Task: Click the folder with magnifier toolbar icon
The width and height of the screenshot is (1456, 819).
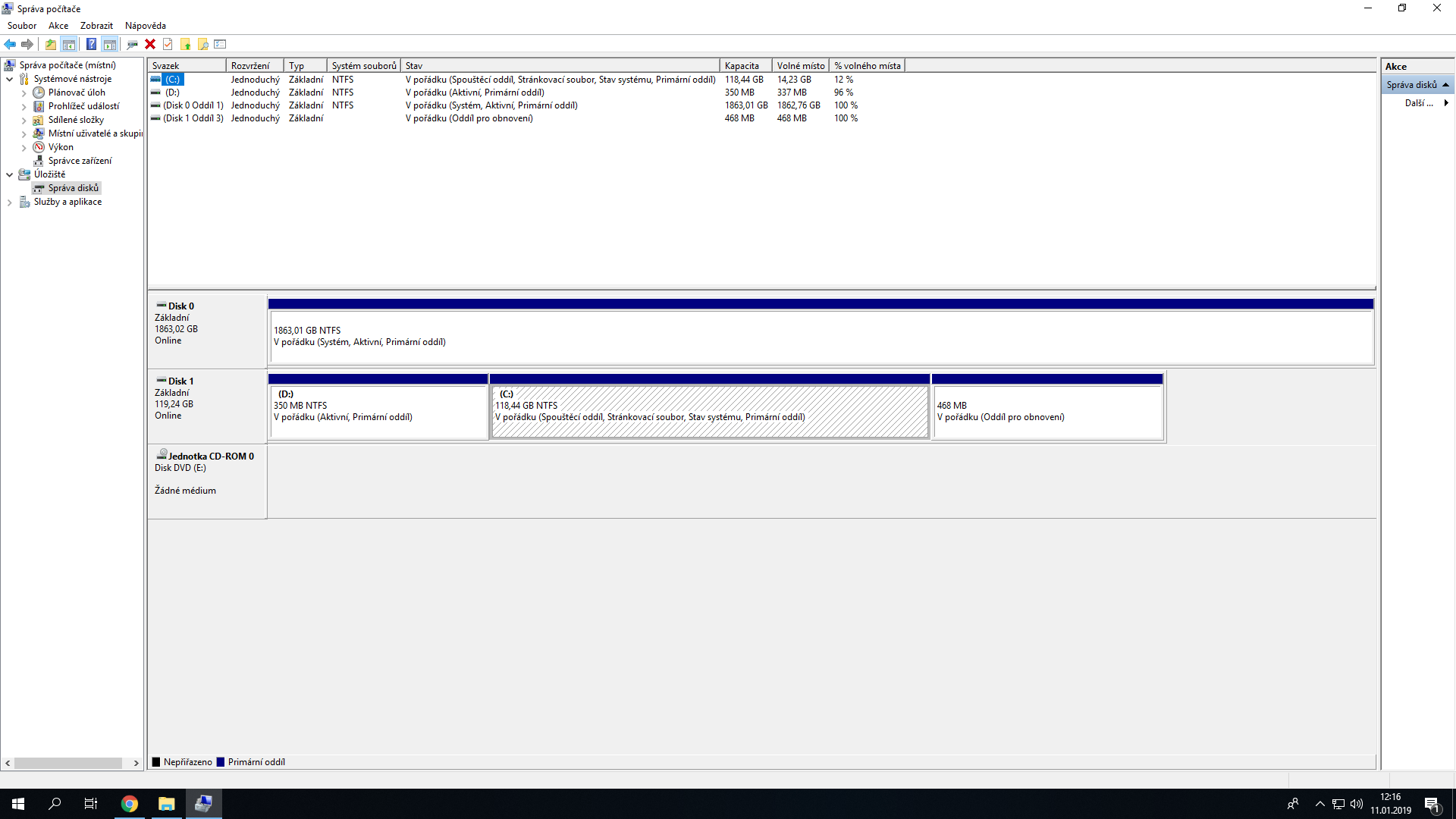Action: pos(202,44)
